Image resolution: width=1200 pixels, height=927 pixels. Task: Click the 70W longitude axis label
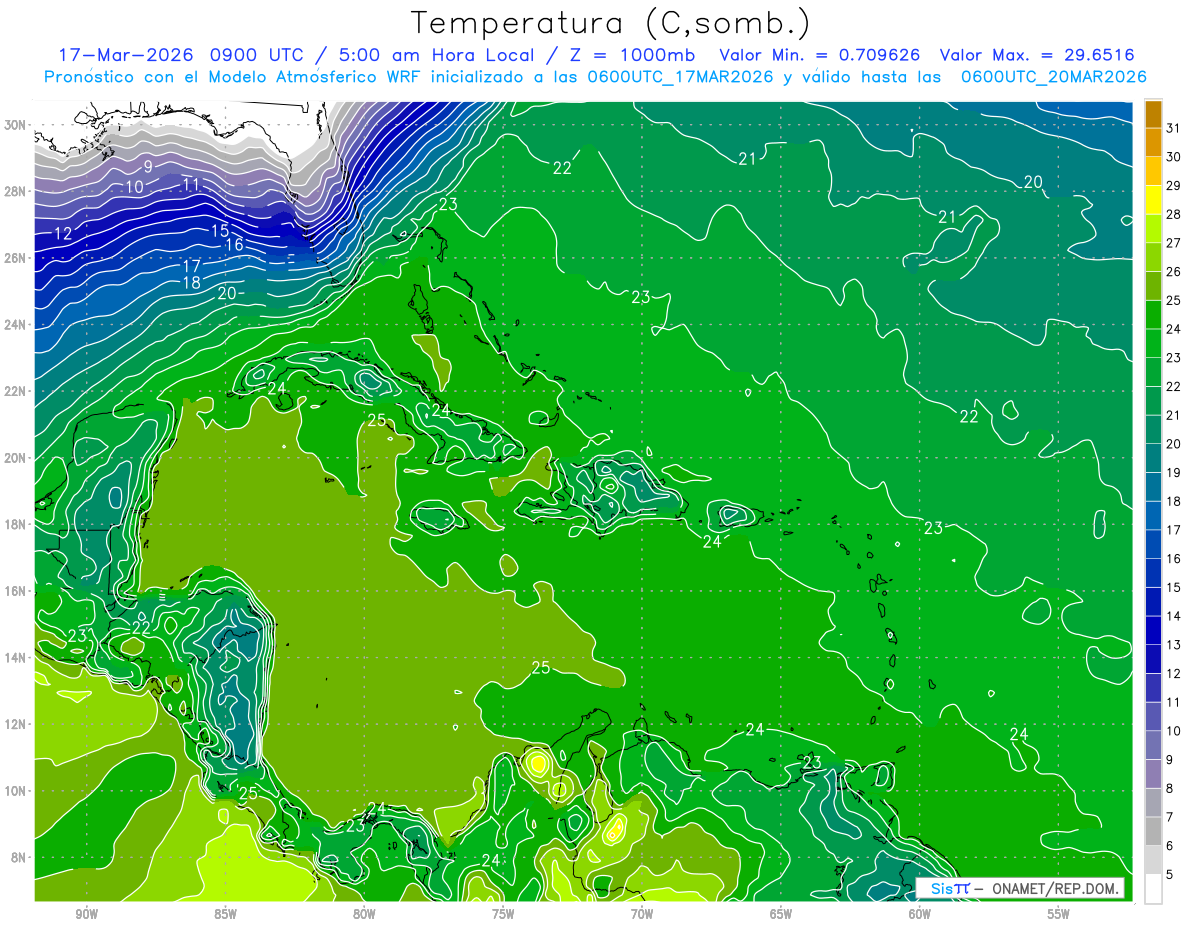click(641, 914)
